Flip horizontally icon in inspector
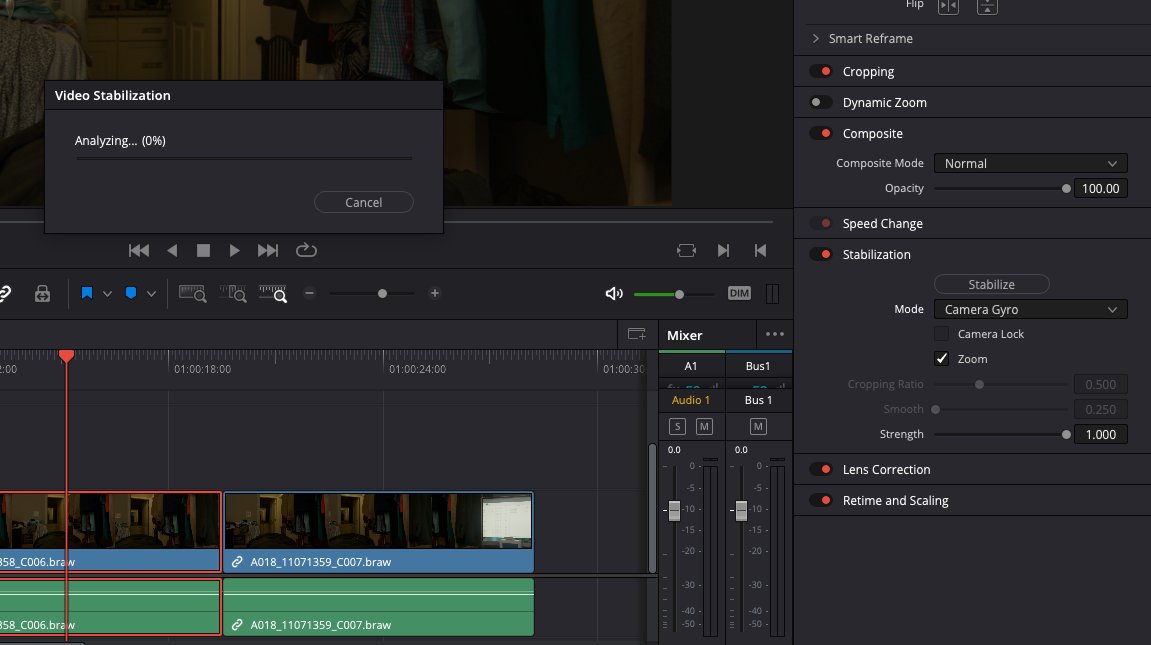The image size is (1151, 645). (x=948, y=7)
